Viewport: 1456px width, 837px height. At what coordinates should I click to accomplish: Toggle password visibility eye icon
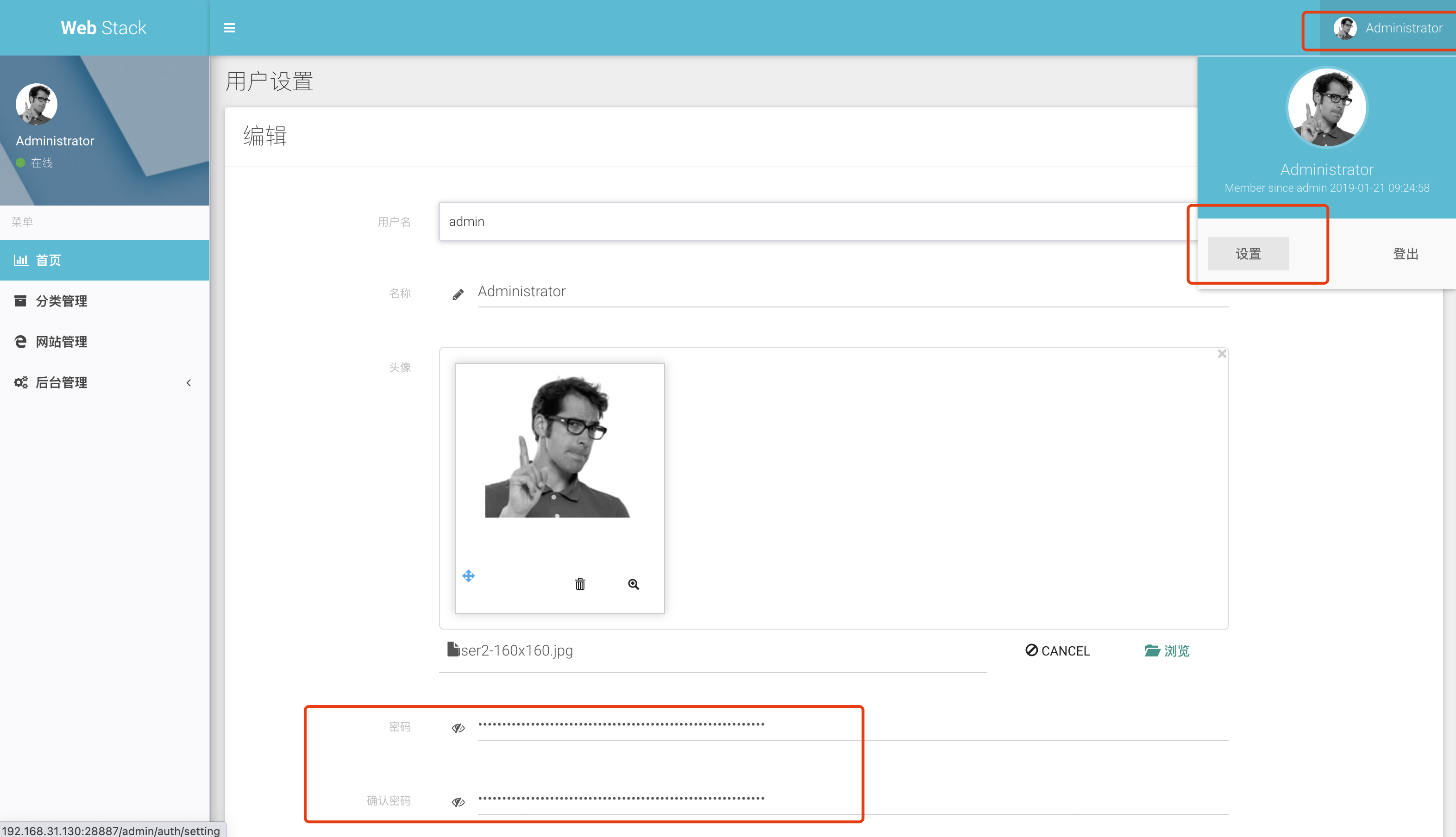(x=458, y=728)
